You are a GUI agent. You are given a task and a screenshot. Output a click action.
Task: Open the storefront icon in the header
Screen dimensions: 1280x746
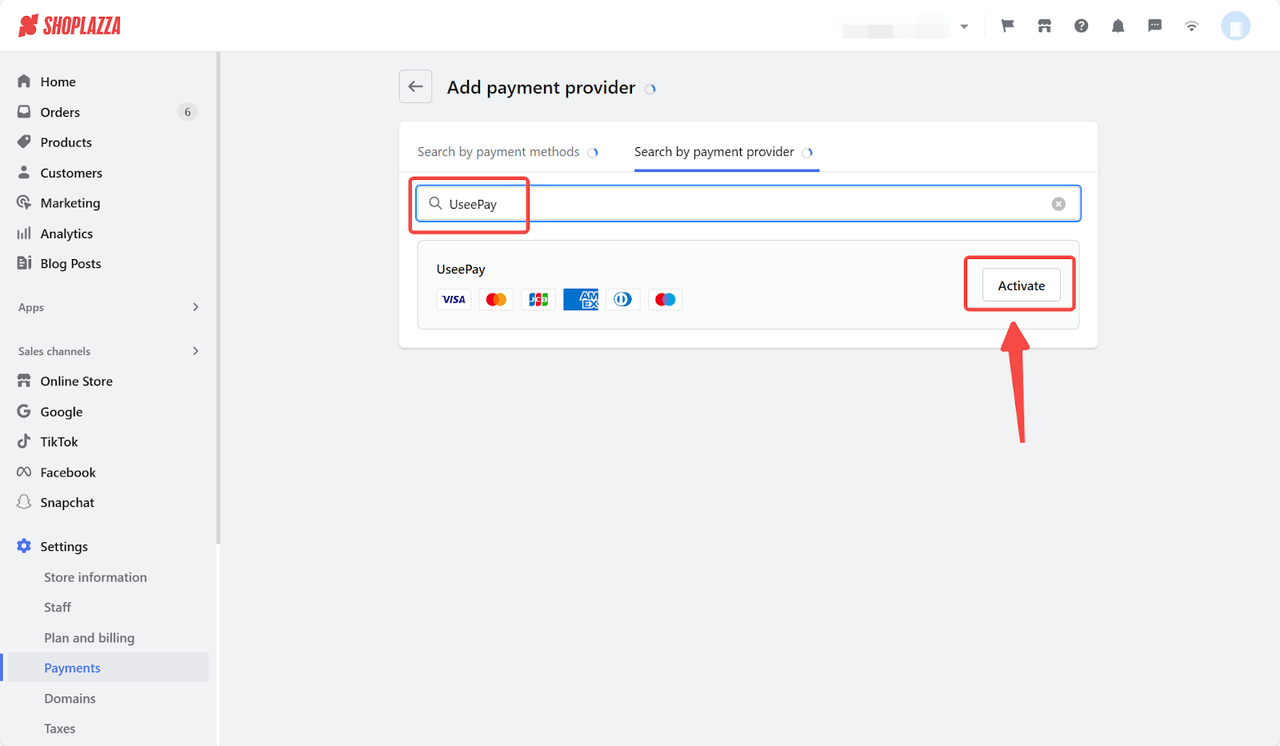[1045, 26]
